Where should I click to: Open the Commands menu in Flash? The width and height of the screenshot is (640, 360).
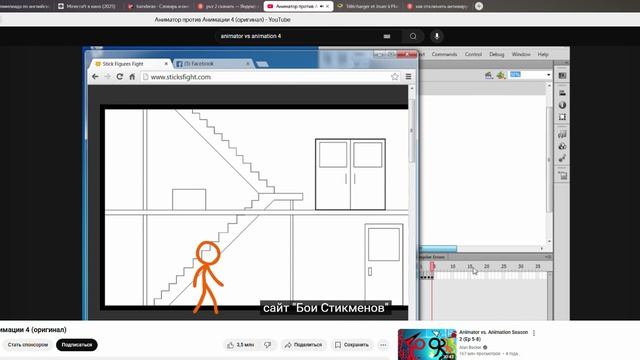coord(444,54)
